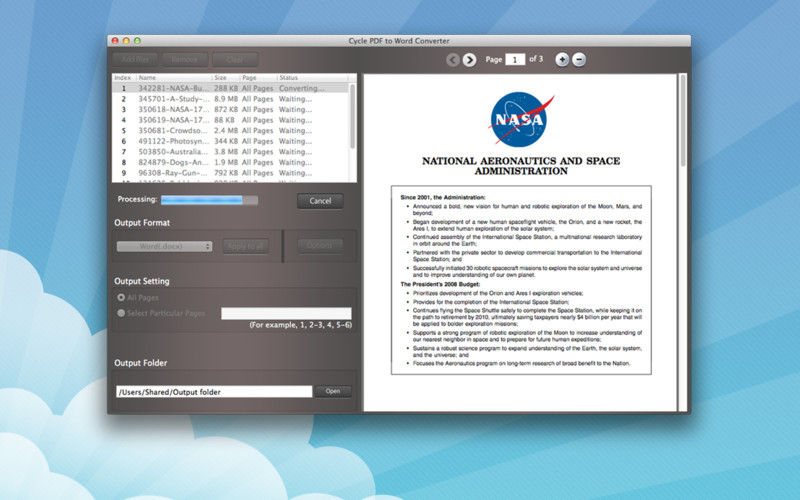Select file row 350619-NASA-17...
This screenshot has width=800, height=500.
click(231, 120)
